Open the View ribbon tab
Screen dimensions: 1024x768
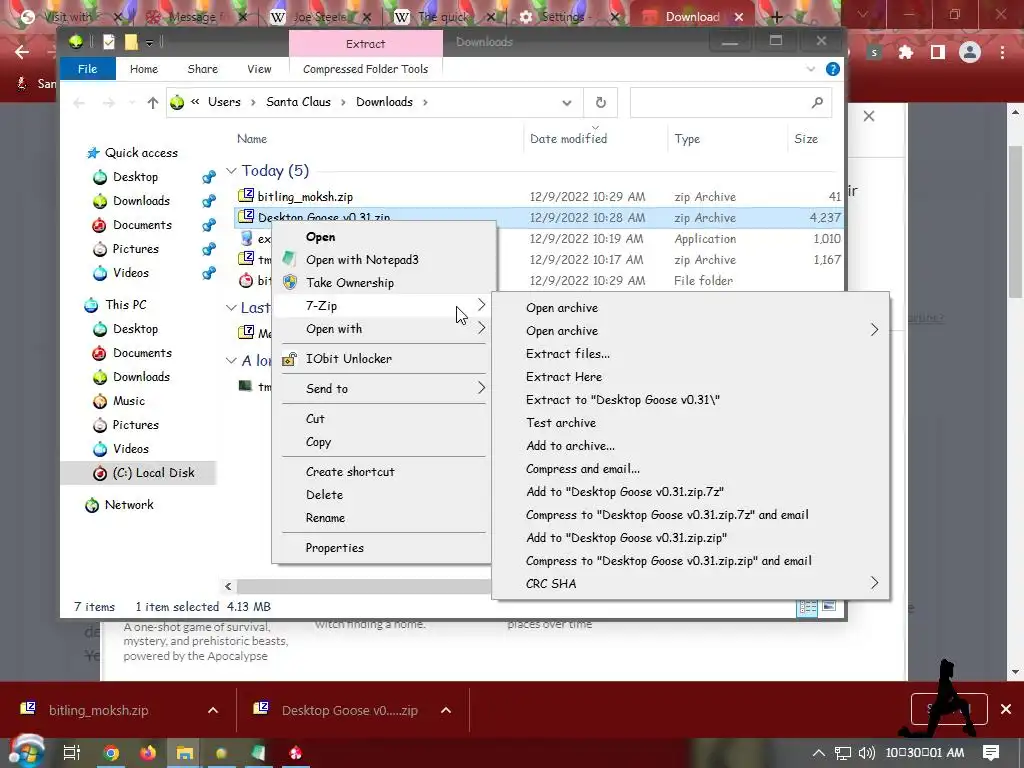tap(259, 69)
